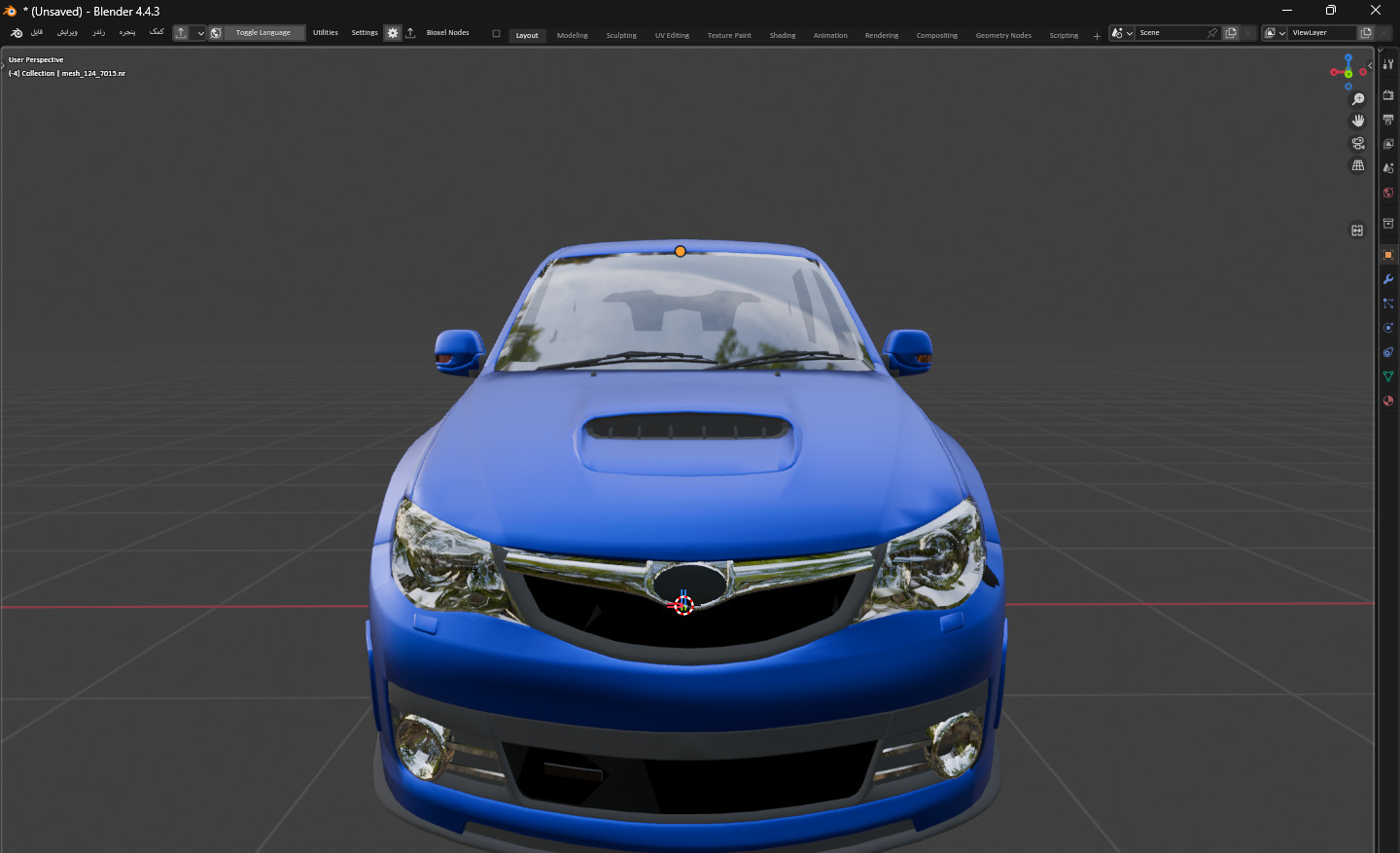This screenshot has width=1400, height=853.
Task: Expand the viewport sidebar arrow
Action: point(1370,66)
